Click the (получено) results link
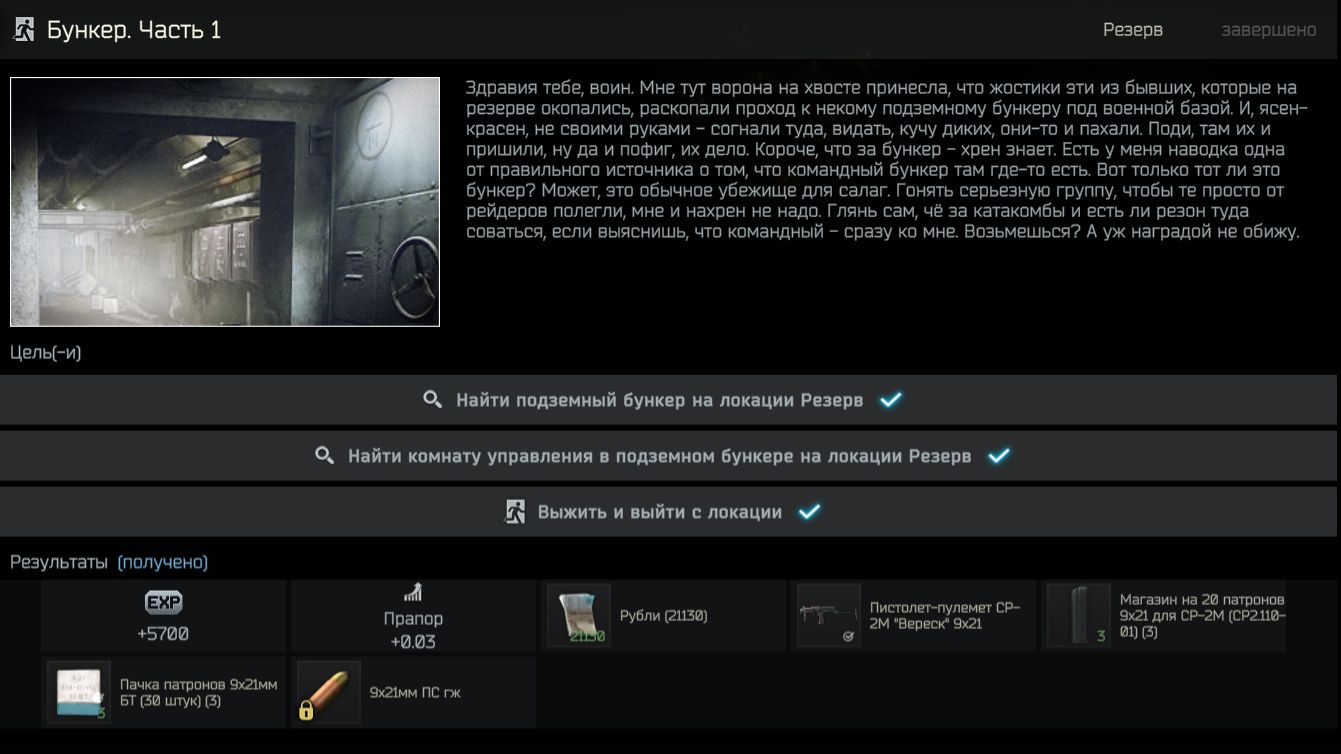The width and height of the screenshot is (1341, 754). point(163,562)
